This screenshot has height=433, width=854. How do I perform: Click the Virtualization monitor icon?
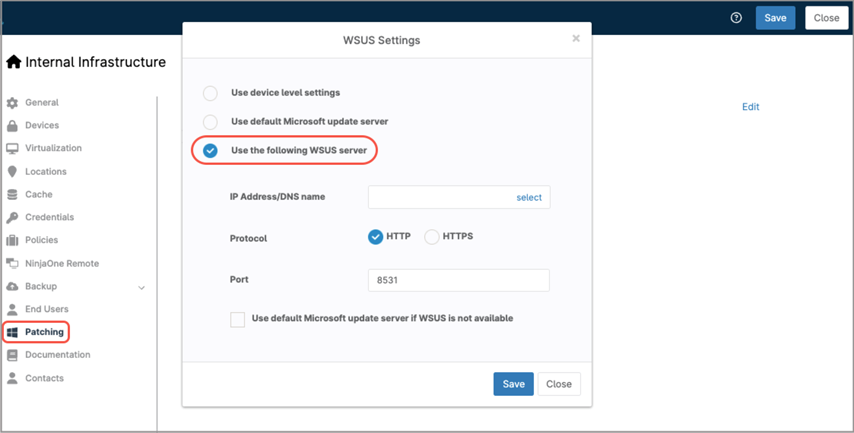coord(12,149)
